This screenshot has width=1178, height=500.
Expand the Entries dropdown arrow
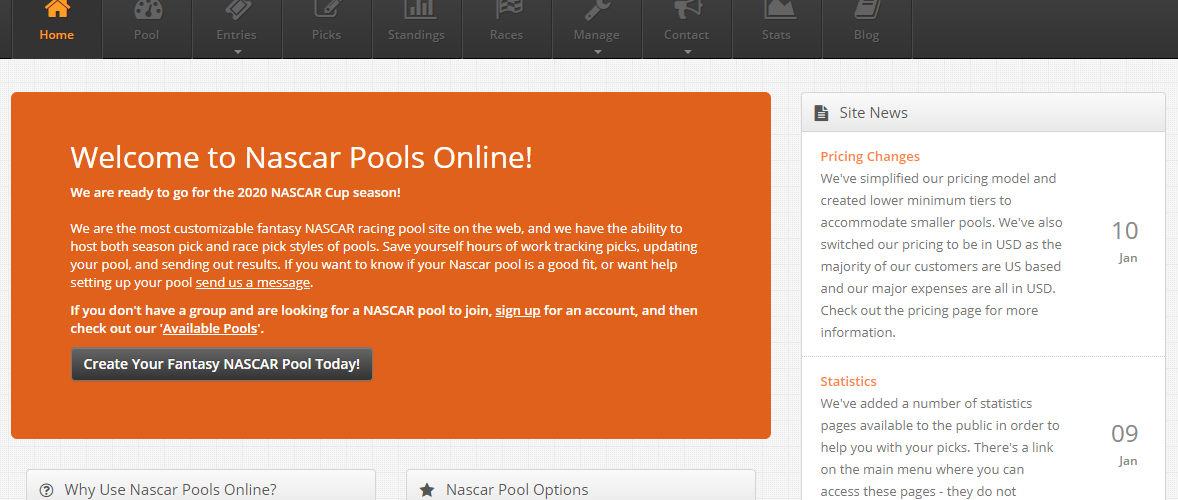point(237,52)
